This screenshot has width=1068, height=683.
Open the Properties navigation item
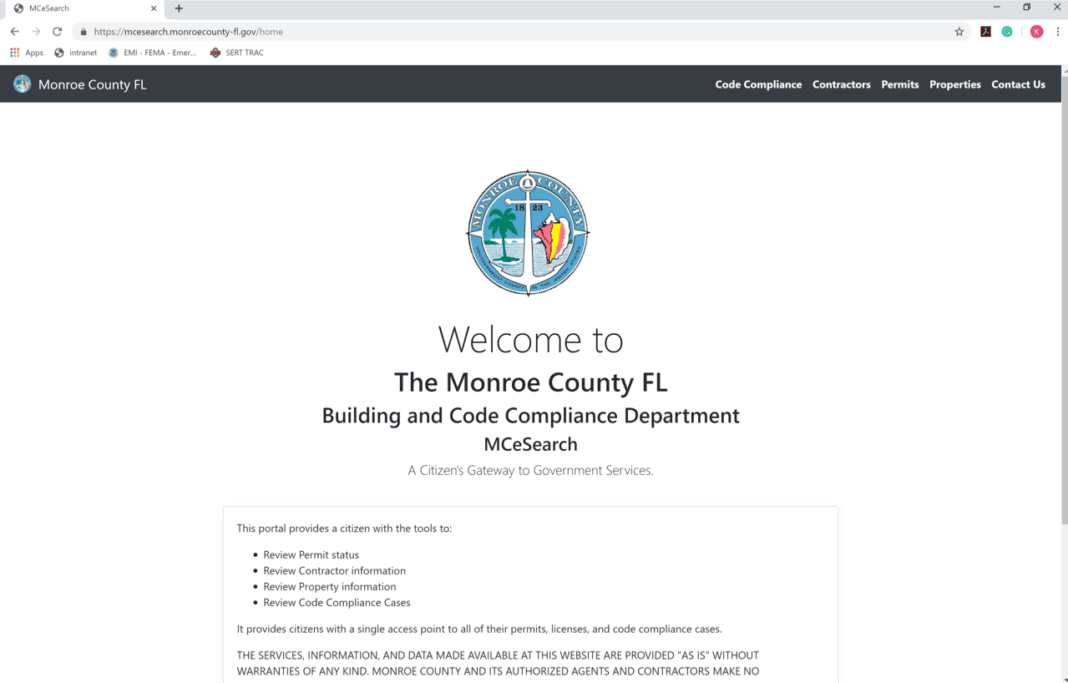[x=955, y=84]
